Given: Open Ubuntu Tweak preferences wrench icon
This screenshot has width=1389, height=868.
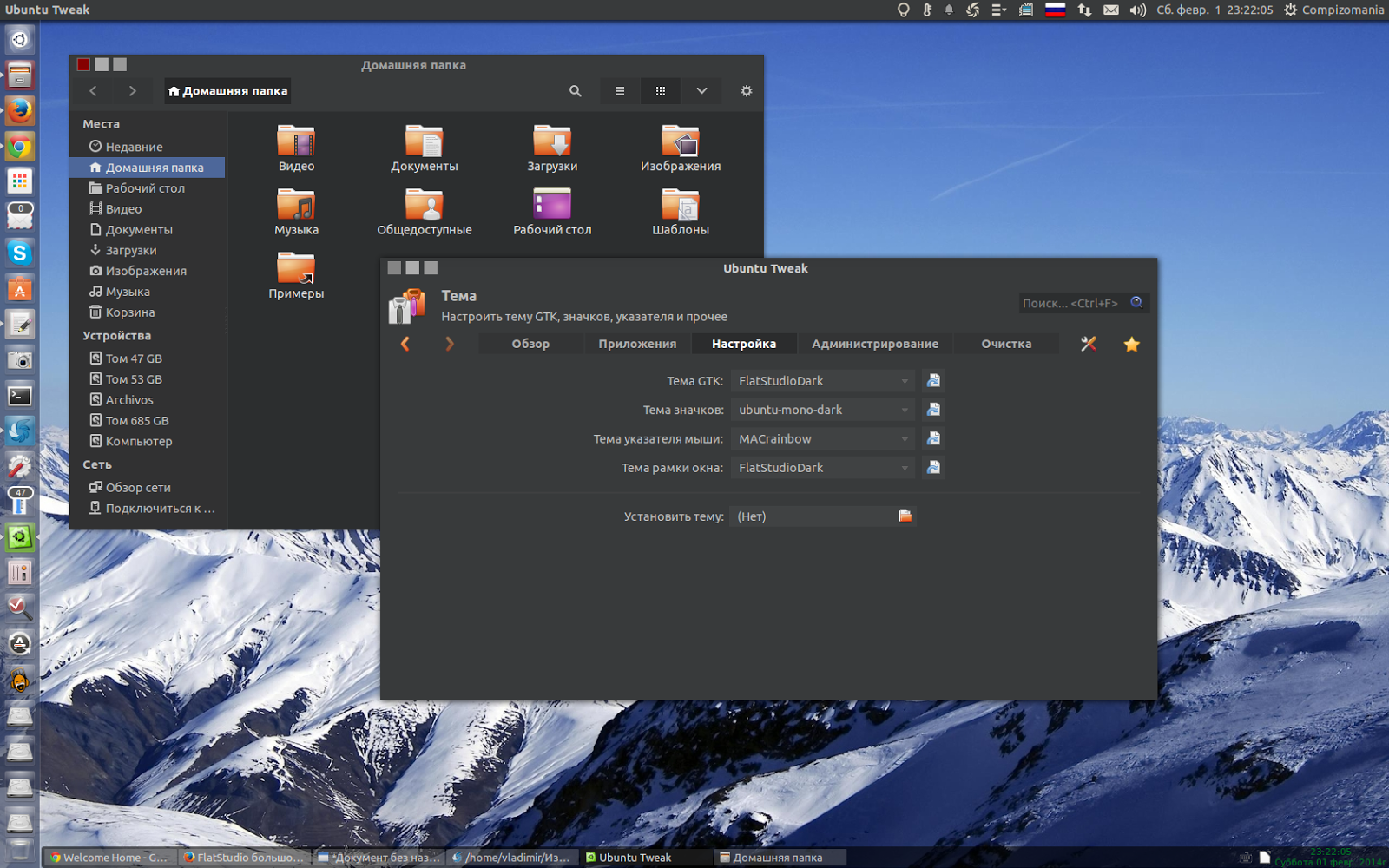Looking at the screenshot, I should pyautogui.click(x=1089, y=344).
